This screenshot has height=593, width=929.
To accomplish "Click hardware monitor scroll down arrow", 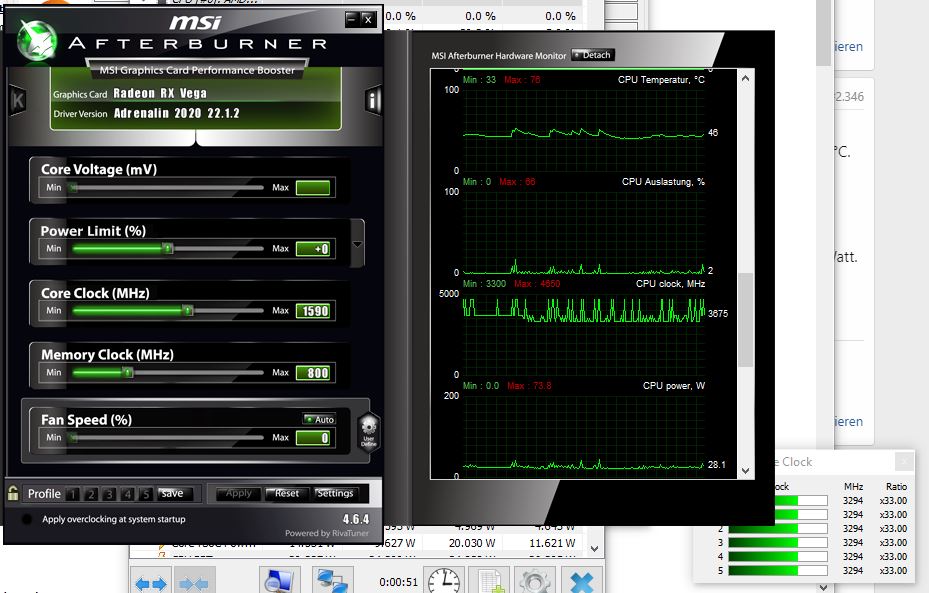I will 745,471.
